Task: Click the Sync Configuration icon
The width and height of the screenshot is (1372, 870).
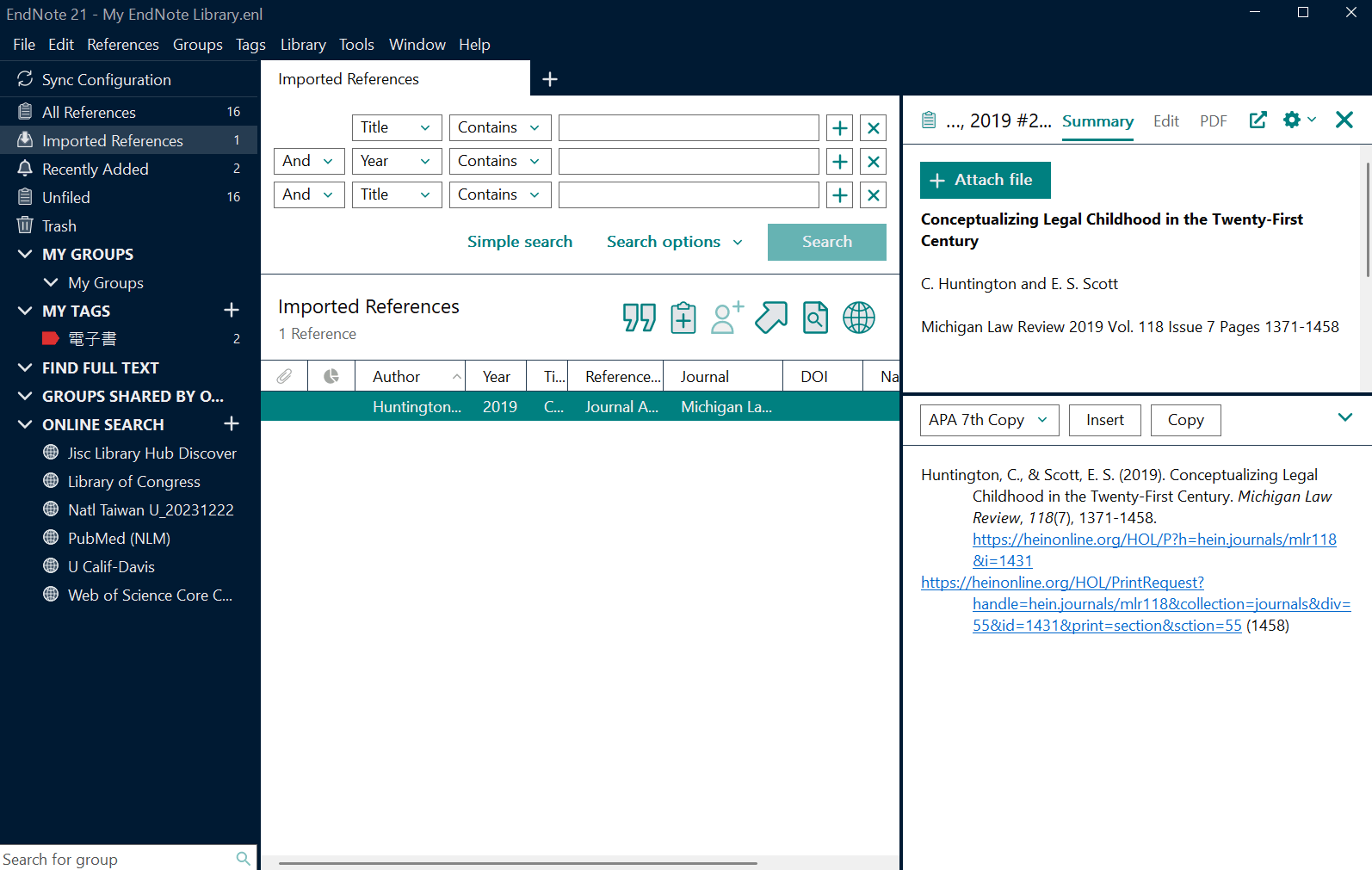Action: coord(25,79)
